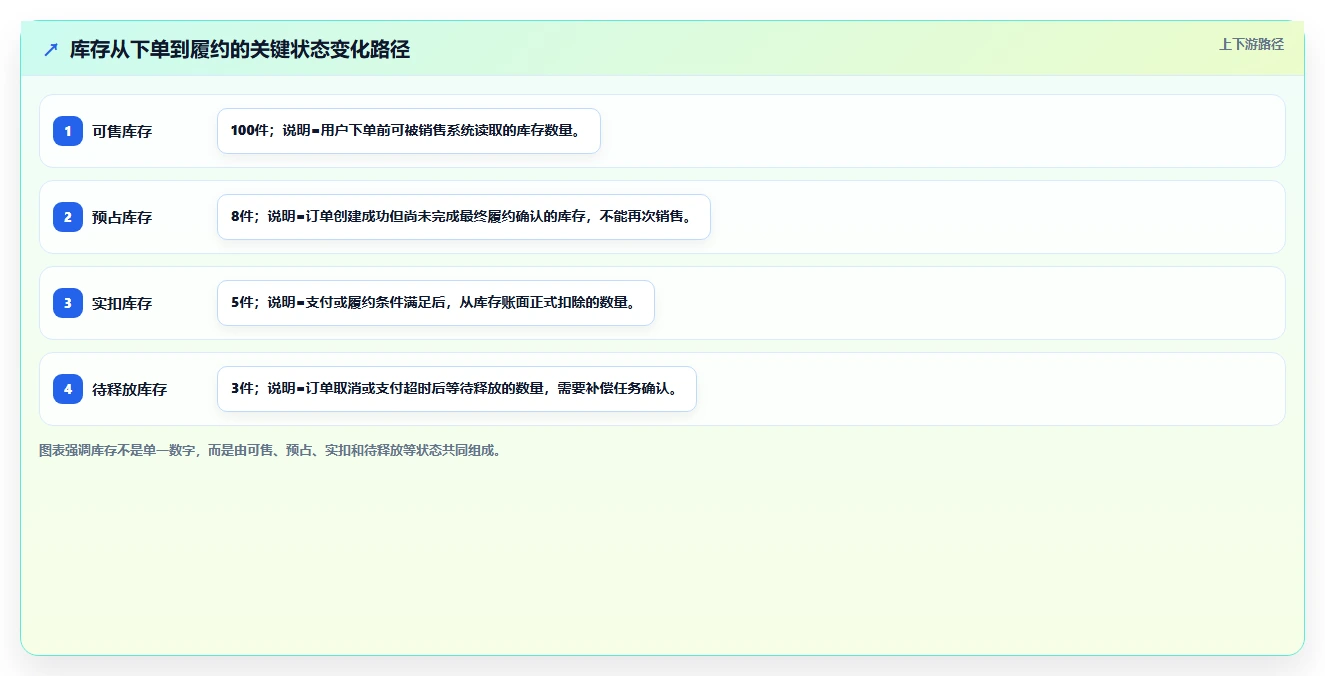Click the 实扣库存 label
The height and width of the screenshot is (676, 1325).
coord(122,303)
